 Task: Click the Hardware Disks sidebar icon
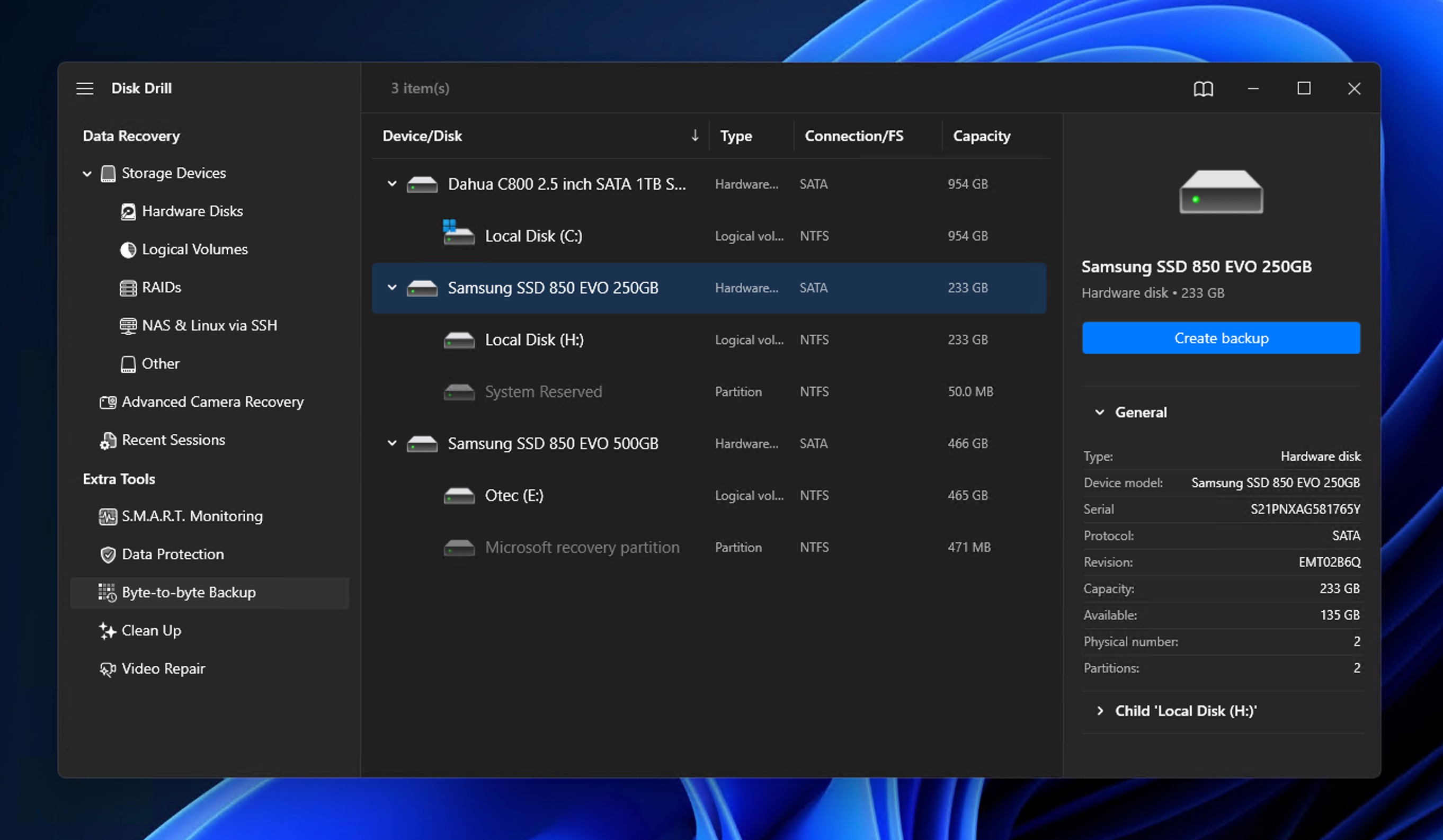pyautogui.click(x=128, y=211)
